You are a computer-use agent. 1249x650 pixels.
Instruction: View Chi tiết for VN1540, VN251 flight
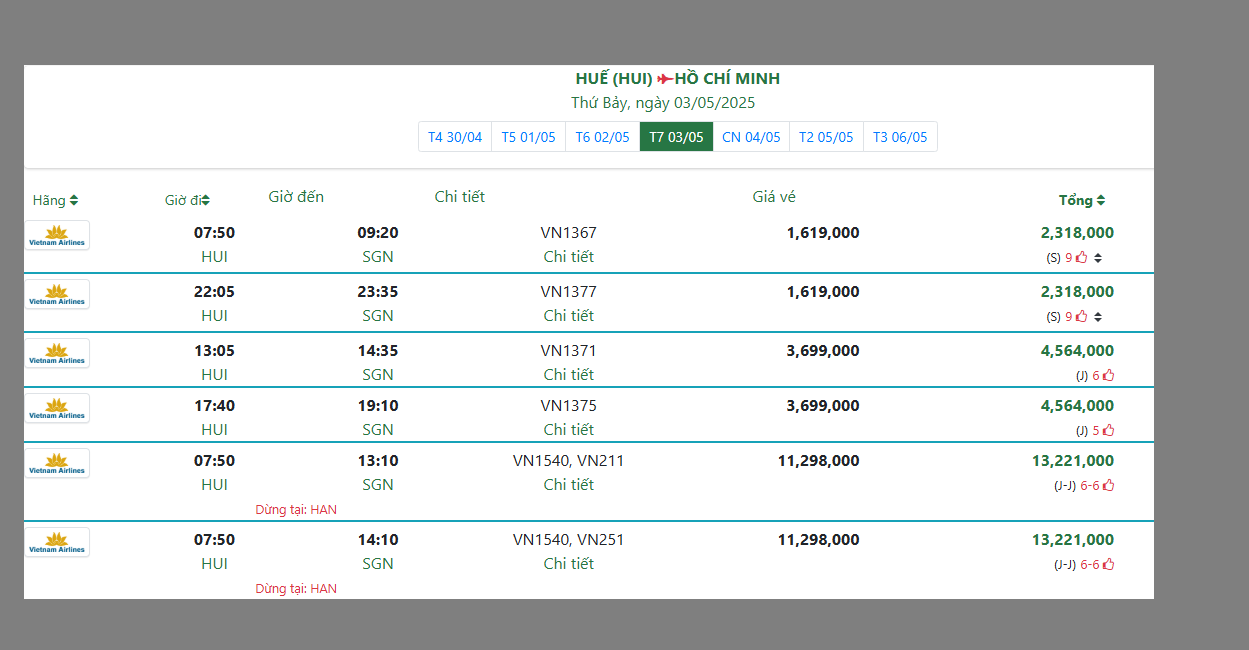tap(568, 564)
